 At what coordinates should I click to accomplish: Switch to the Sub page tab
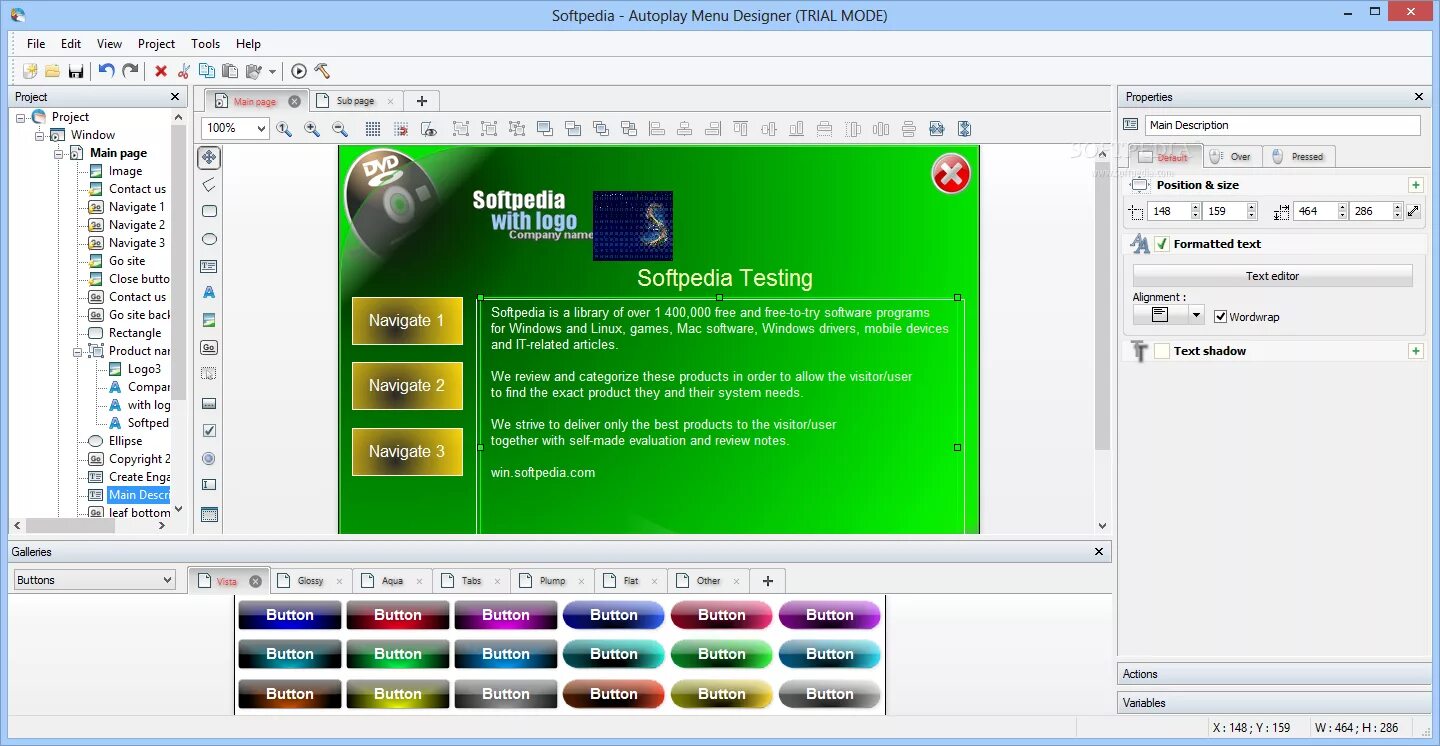tap(355, 101)
